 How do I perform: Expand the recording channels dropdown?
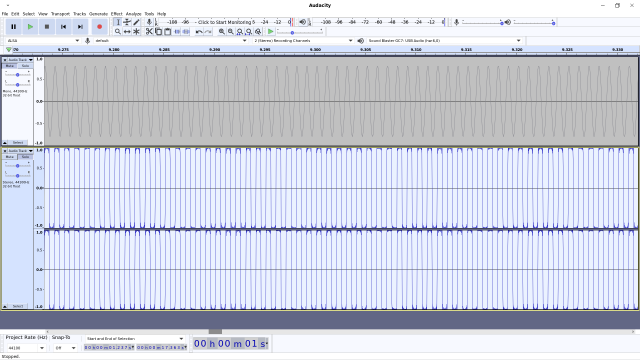[x=302, y=40]
